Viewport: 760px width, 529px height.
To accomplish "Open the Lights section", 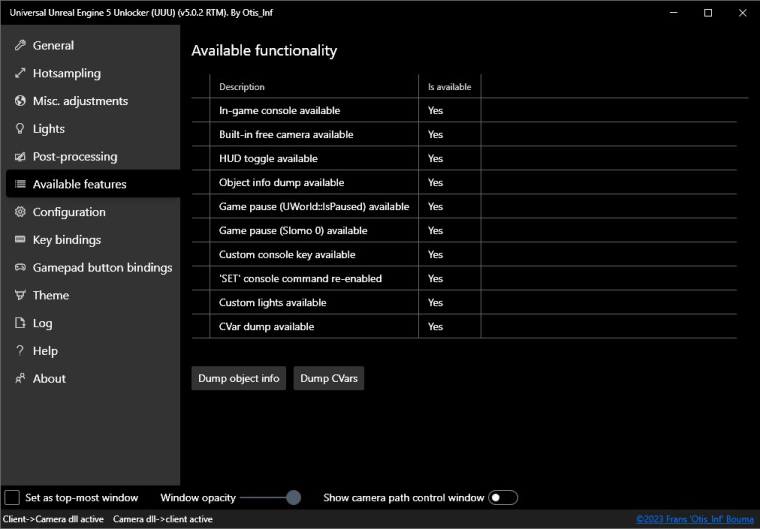I will pyautogui.click(x=93, y=128).
